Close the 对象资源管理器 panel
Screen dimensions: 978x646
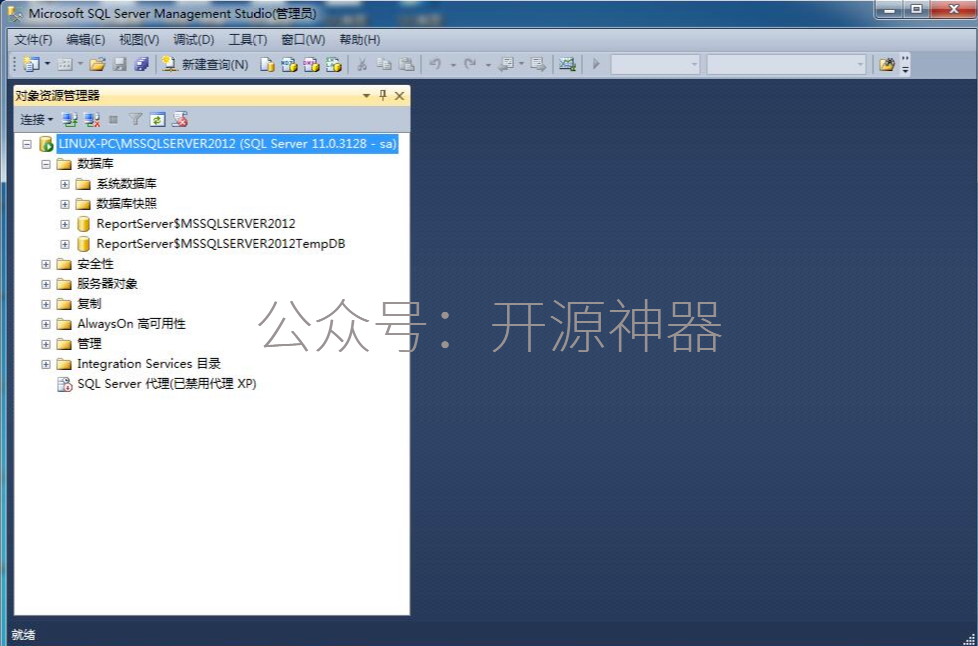(x=400, y=95)
